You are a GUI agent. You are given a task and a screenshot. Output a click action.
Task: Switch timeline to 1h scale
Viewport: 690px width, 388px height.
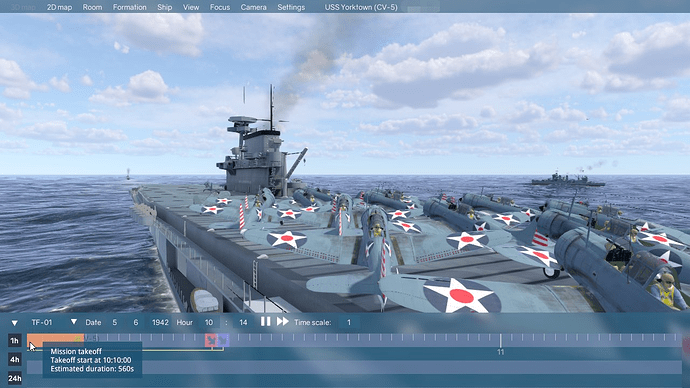(15, 340)
